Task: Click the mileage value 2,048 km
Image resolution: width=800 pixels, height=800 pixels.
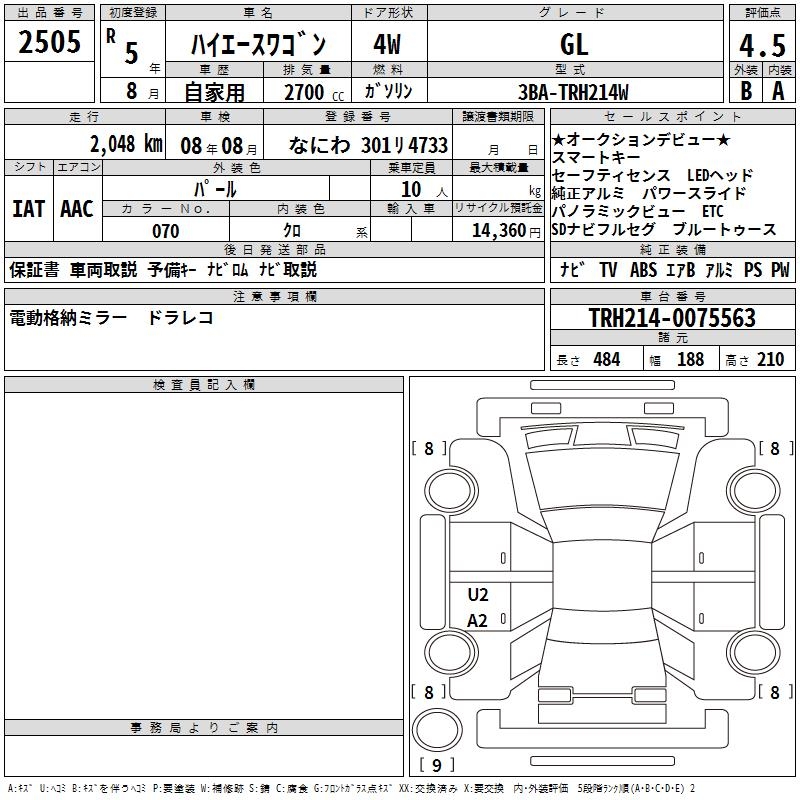Action: [x=126, y=144]
